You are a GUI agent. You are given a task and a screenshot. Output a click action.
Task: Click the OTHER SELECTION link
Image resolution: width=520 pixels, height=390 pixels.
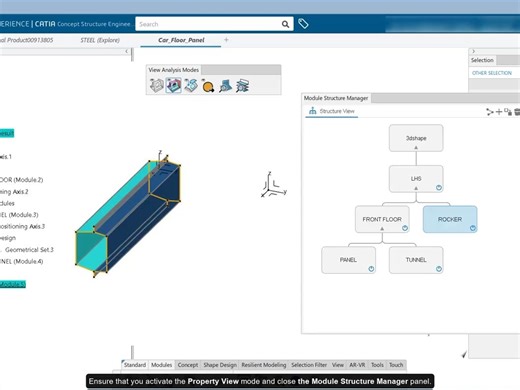(492, 73)
